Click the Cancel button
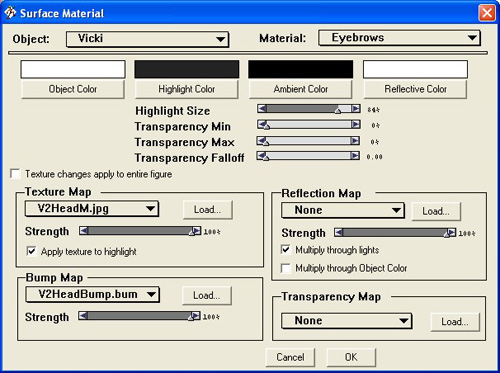Screen dimensions: 500x373 click(x=290, y=357)
